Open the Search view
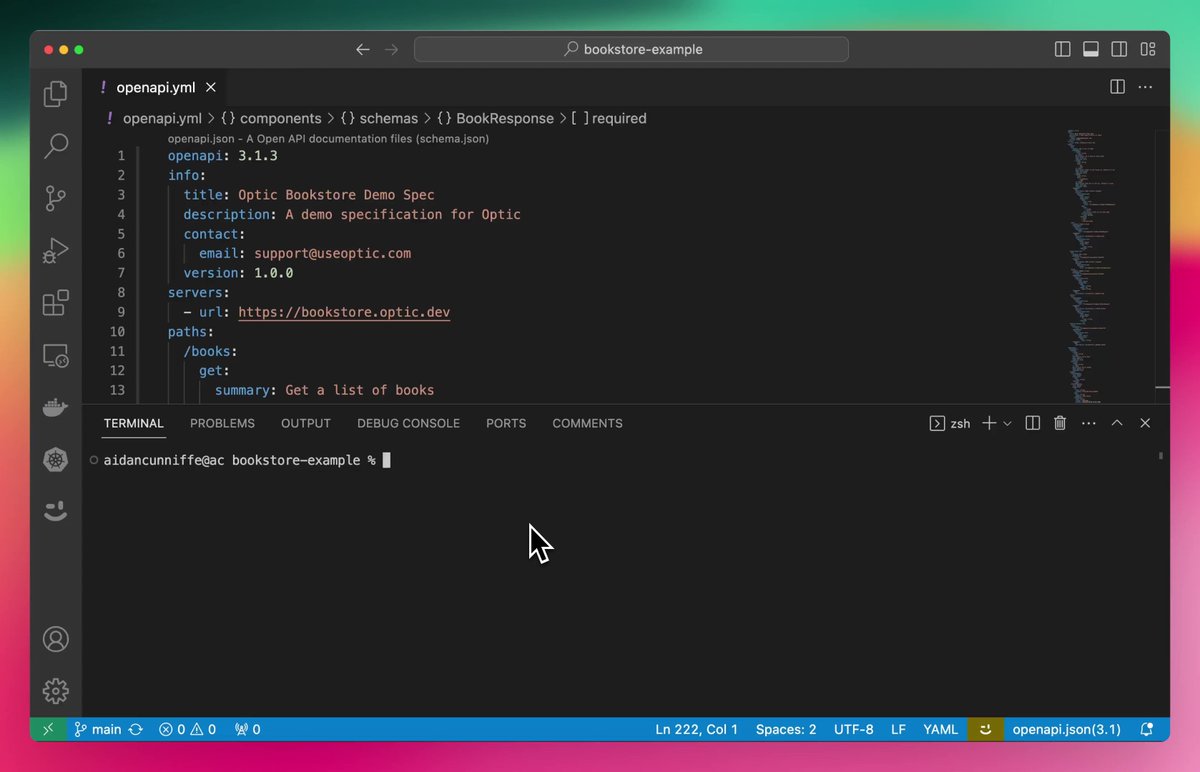 click(56, 146)
